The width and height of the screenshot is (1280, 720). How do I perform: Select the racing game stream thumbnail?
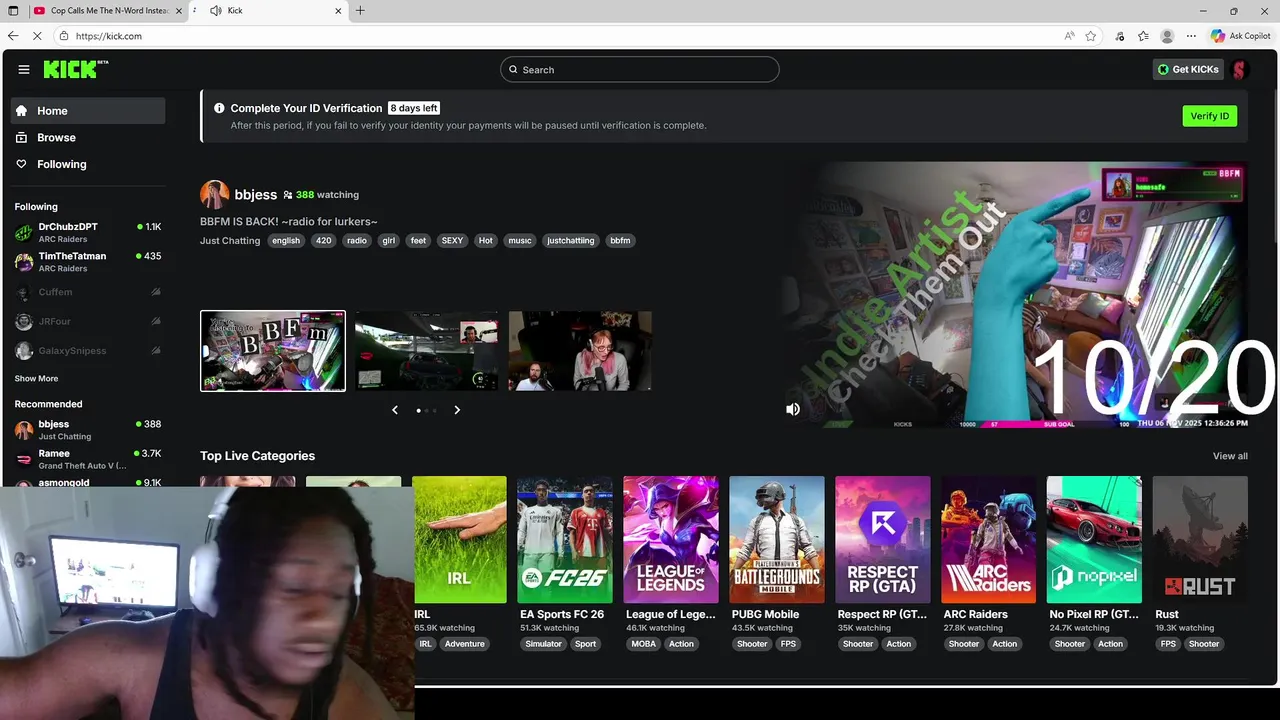tap(427, 351)
